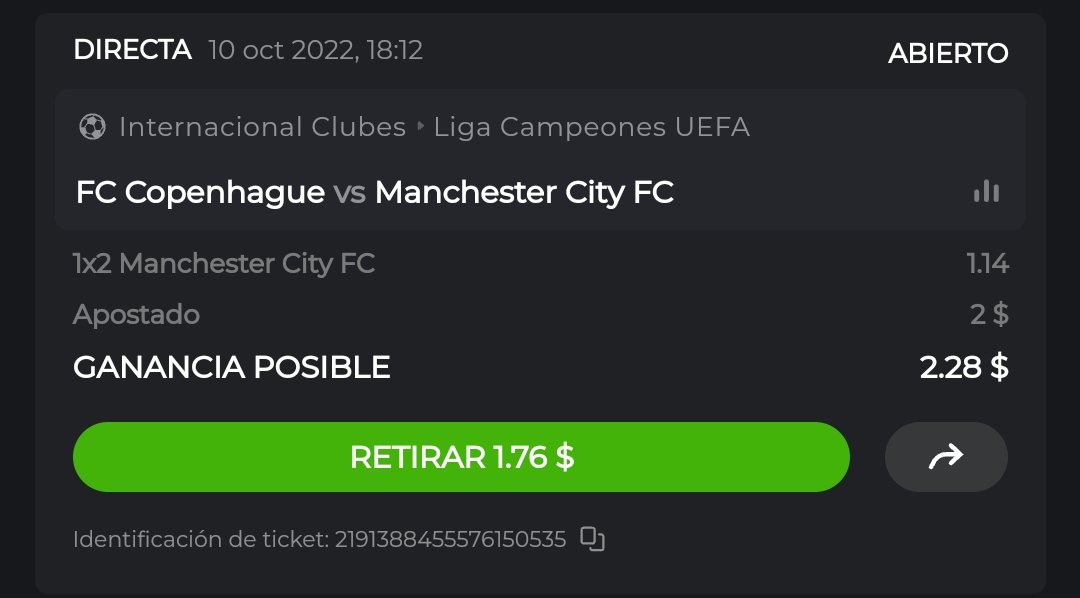Select the Manchester City FC team name

point(524,192)
